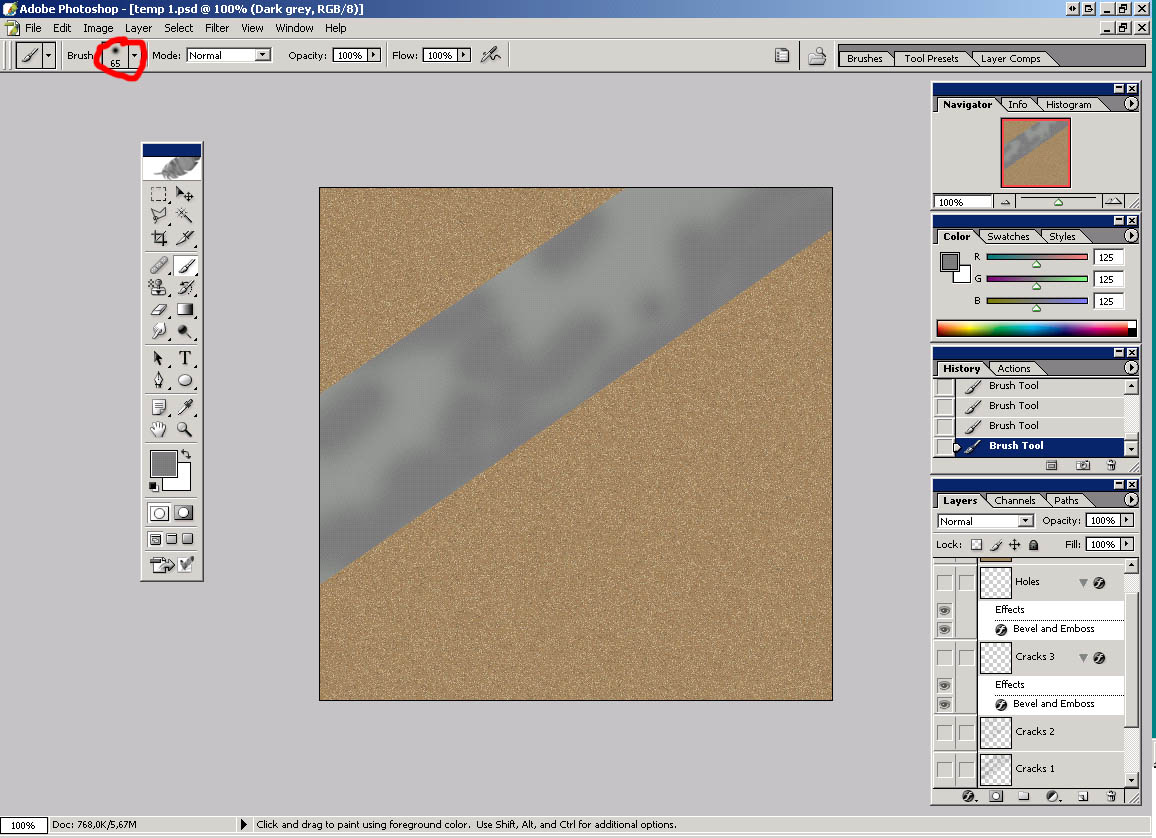Viewport: 1156px width, 838px height.
Task: Collapse effects of the Cracks 3 layer
Action: (1083, 657)
